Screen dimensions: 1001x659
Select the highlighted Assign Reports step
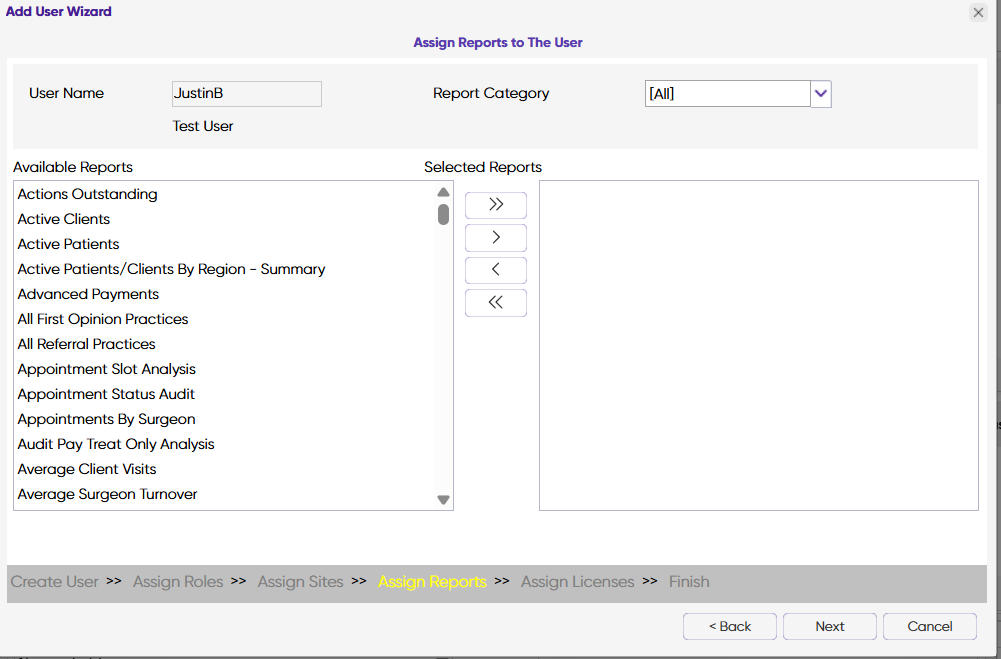pyautogui.click(x=432, y=582)
